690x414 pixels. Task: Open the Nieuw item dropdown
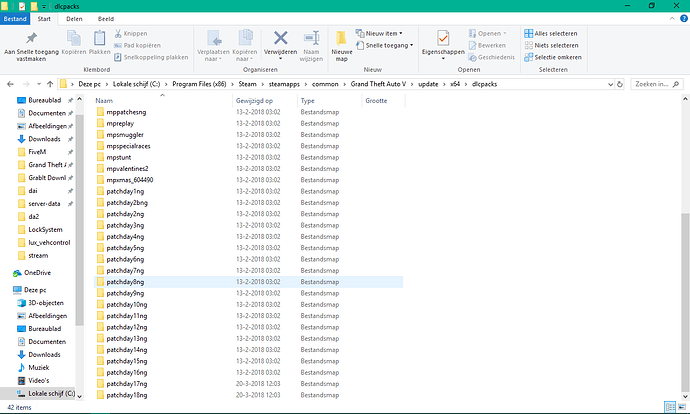pos(379,33)
